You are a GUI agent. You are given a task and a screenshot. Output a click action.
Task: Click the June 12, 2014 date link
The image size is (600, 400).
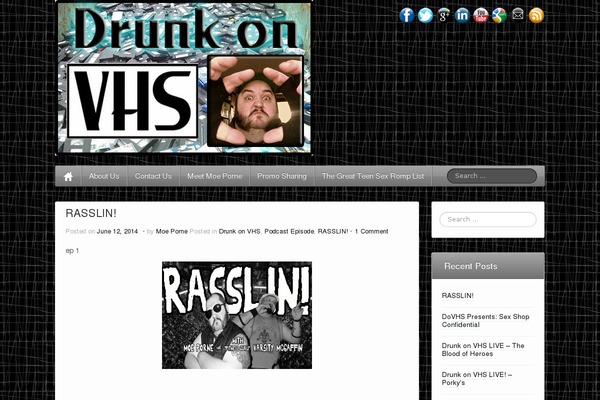click(x=117, y=231)
